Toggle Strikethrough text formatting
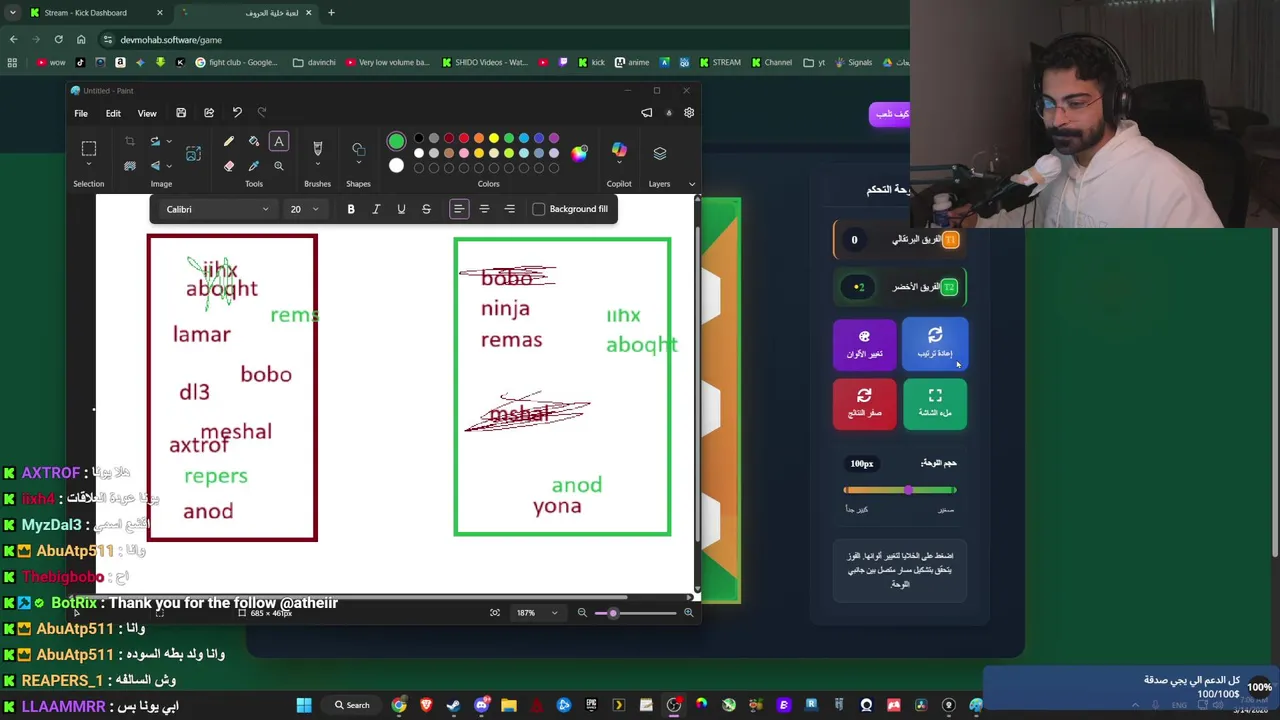The image size is (1280, 720). [x=426, y=209]
